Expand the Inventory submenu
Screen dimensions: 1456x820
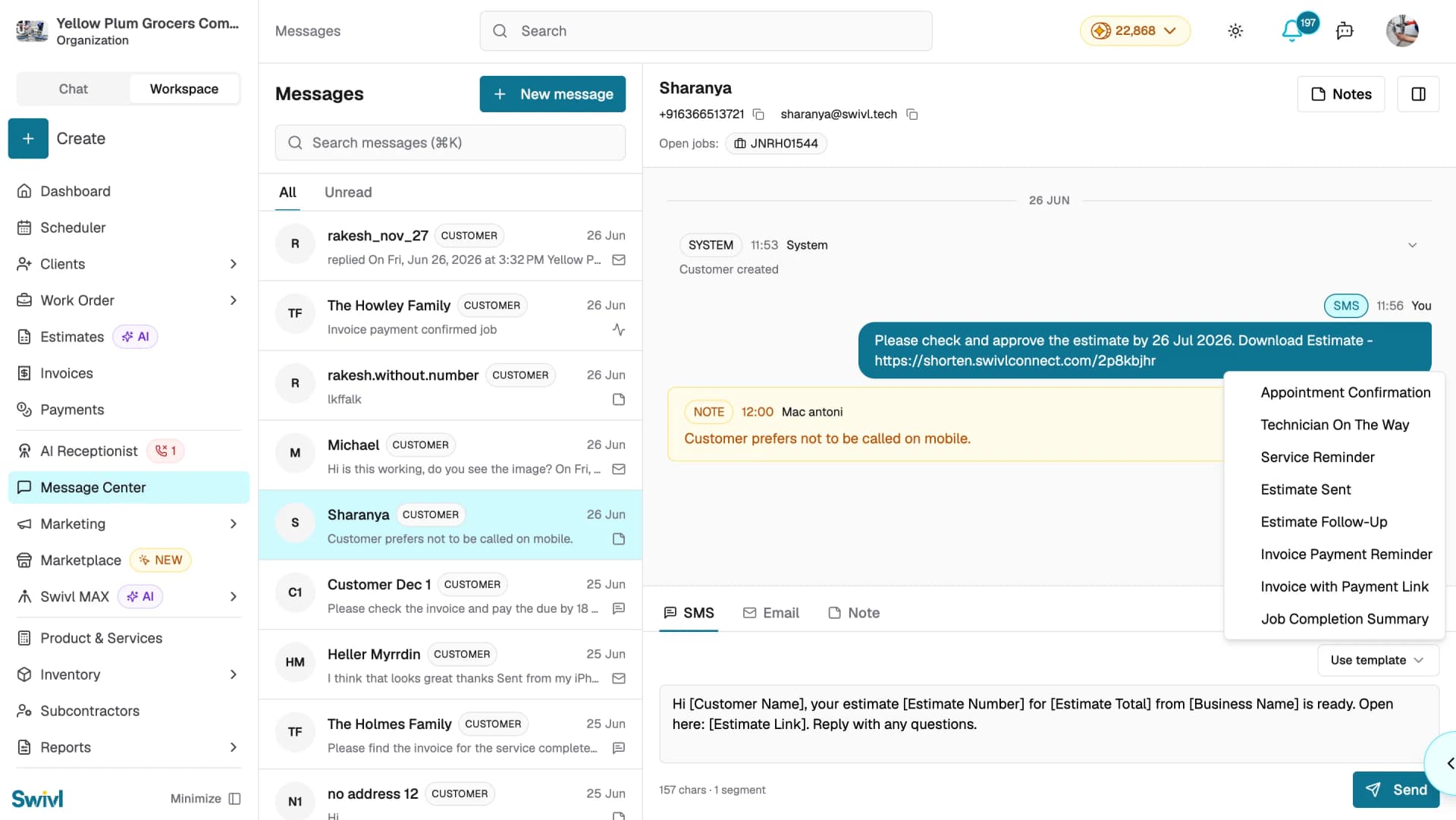click(x=233, y=675)
